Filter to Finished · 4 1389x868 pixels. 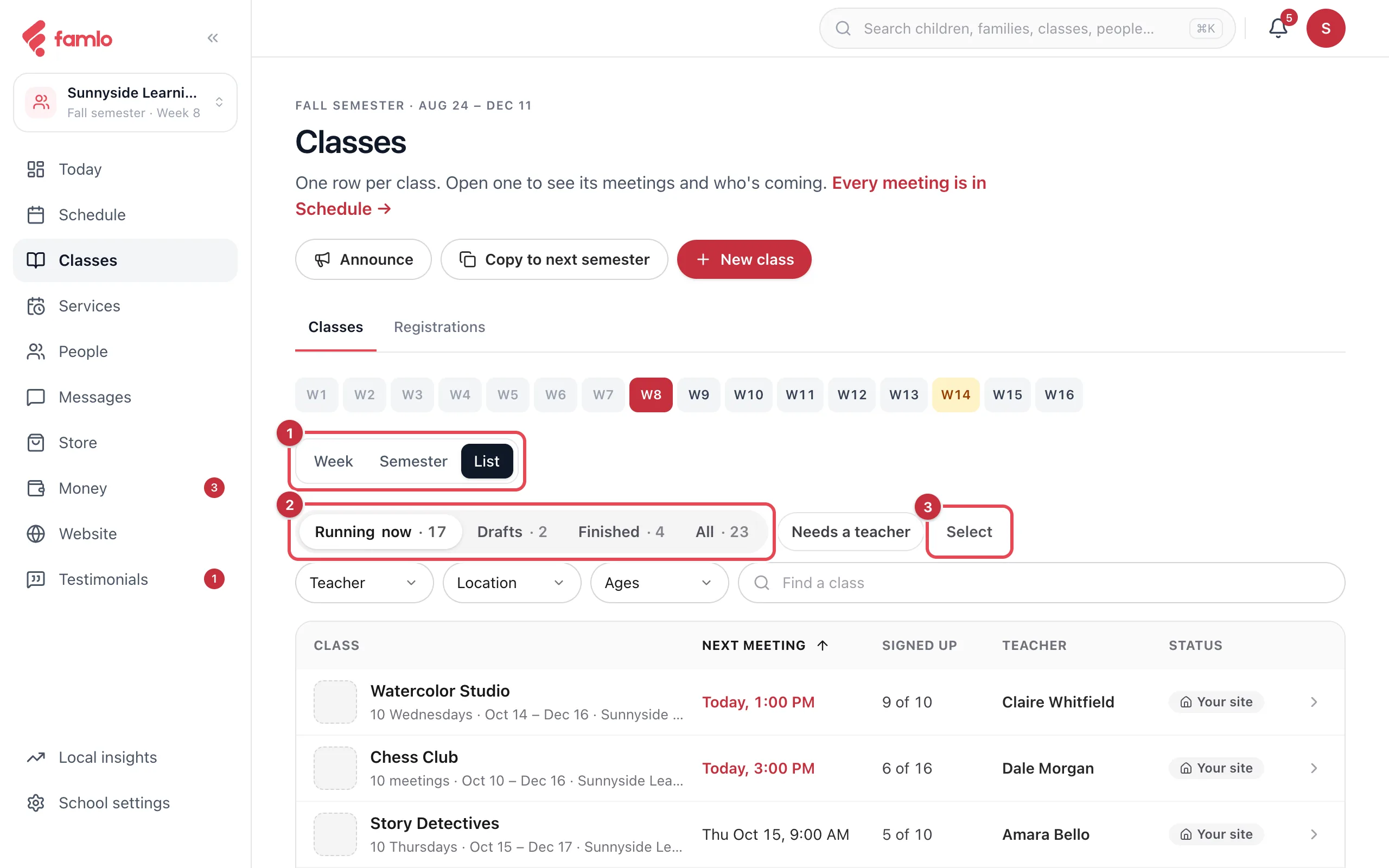[621, 532]
